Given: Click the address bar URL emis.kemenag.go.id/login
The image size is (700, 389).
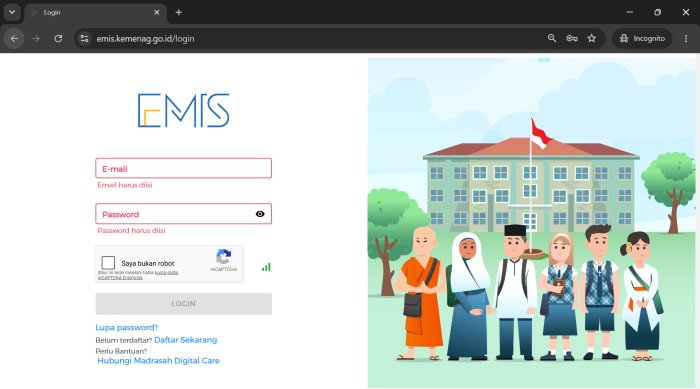Looking at the screenshot, I should (145, 39).
